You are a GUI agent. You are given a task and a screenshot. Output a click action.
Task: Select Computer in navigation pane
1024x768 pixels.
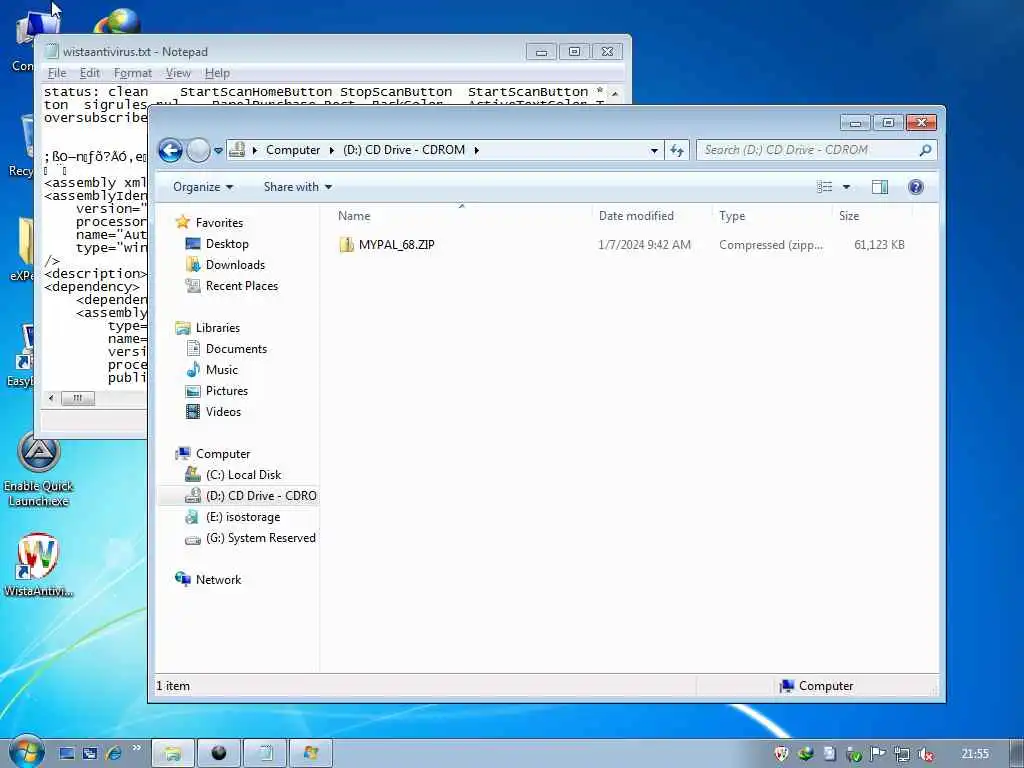click(223, 454)
